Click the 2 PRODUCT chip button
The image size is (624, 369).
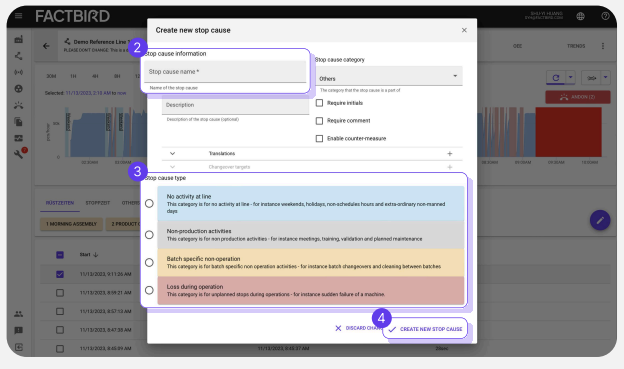coord(126,224)
